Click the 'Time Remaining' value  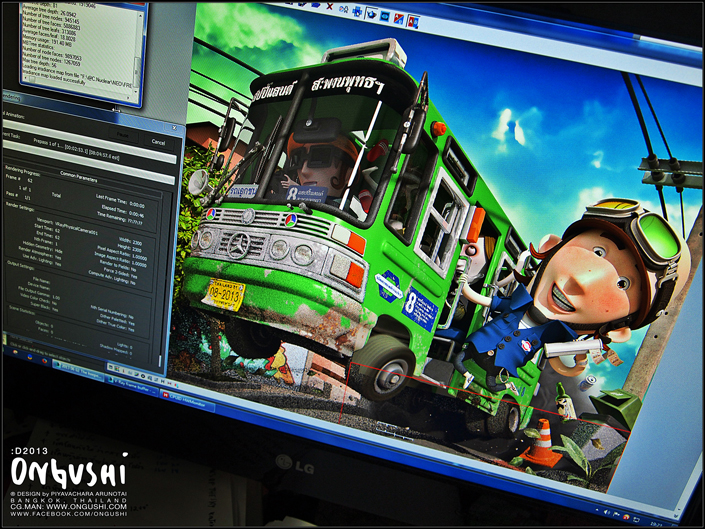[135, 222]
